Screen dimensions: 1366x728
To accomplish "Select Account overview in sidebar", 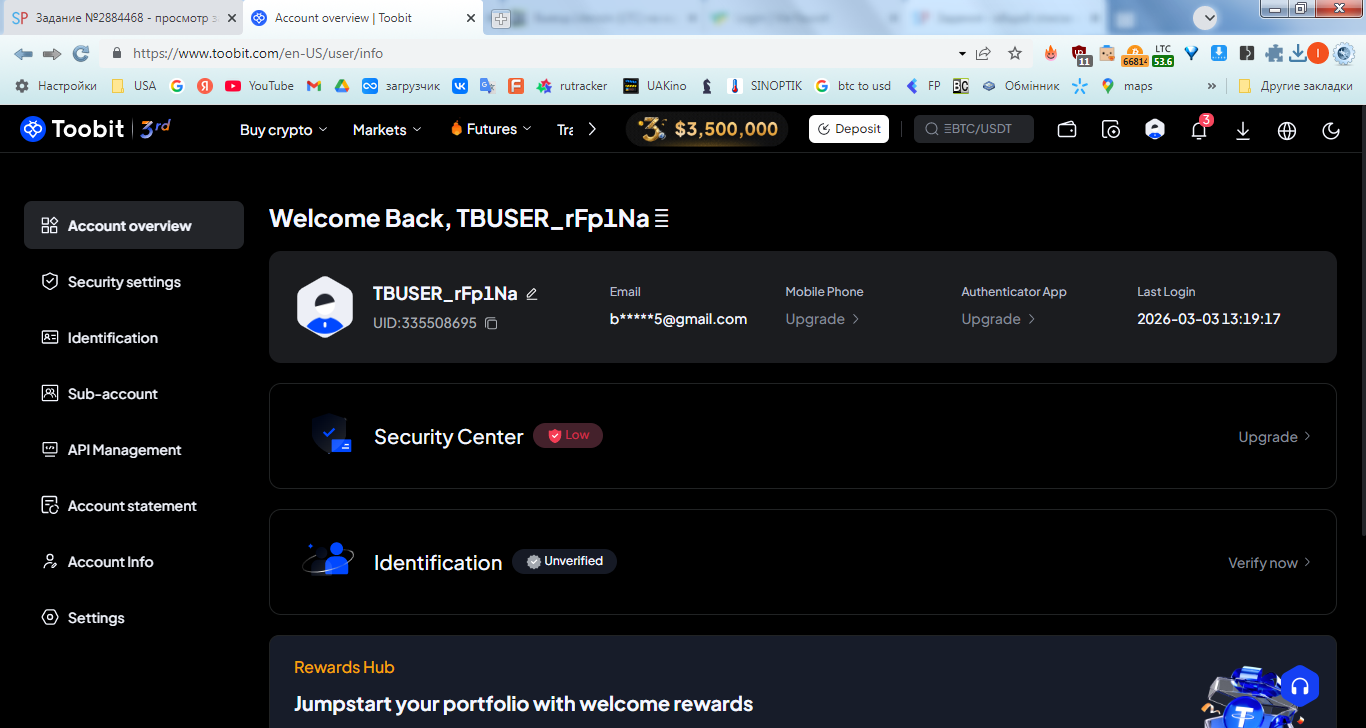I will point(134,225).
